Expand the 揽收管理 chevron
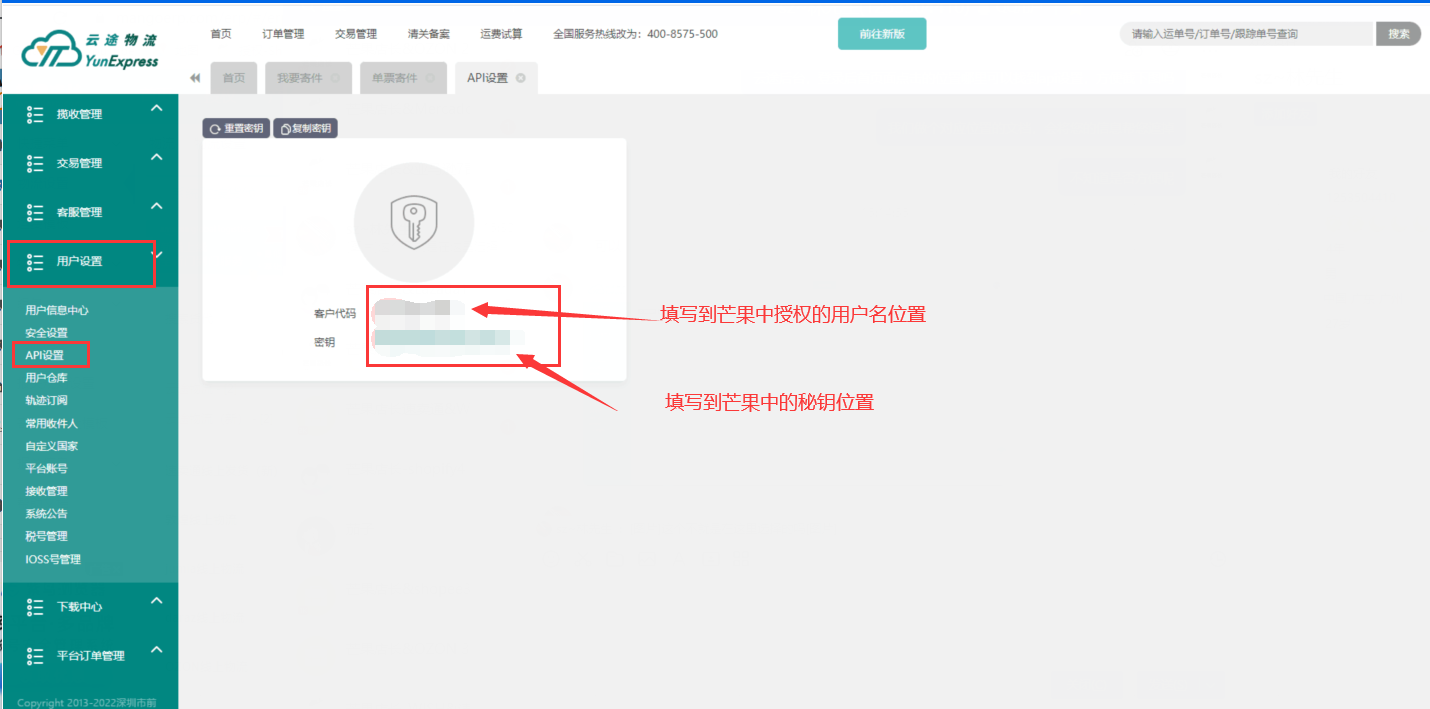 coord(156,107)
